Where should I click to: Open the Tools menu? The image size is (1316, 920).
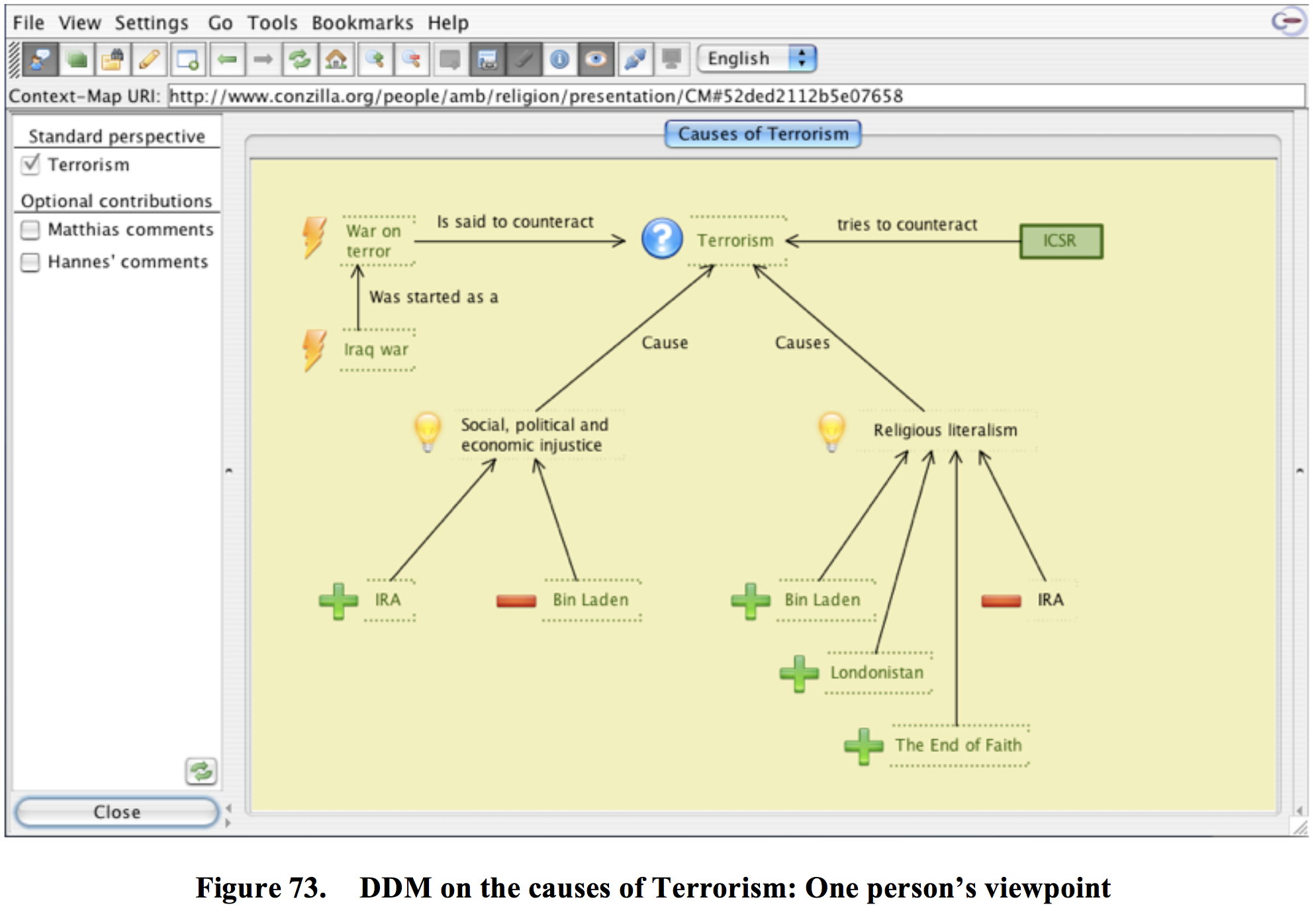(x=272, y=23)
